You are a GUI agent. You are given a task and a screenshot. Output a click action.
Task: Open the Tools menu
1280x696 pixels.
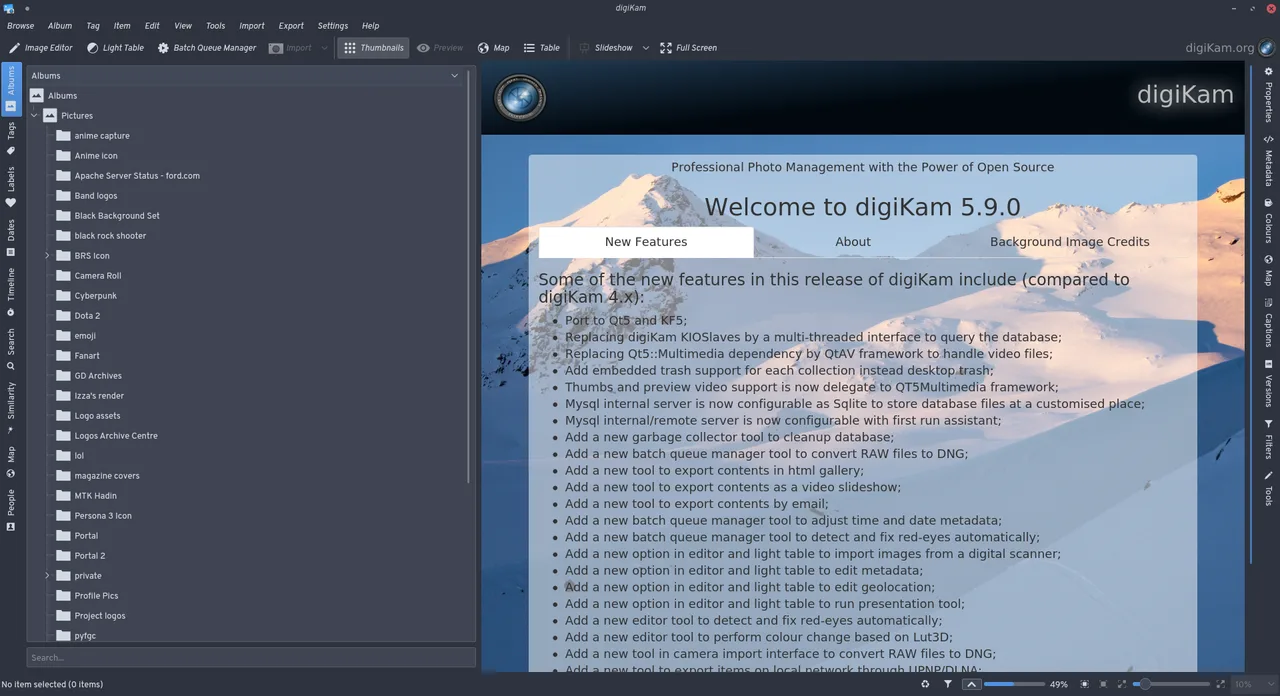click(x=215, y=26)
